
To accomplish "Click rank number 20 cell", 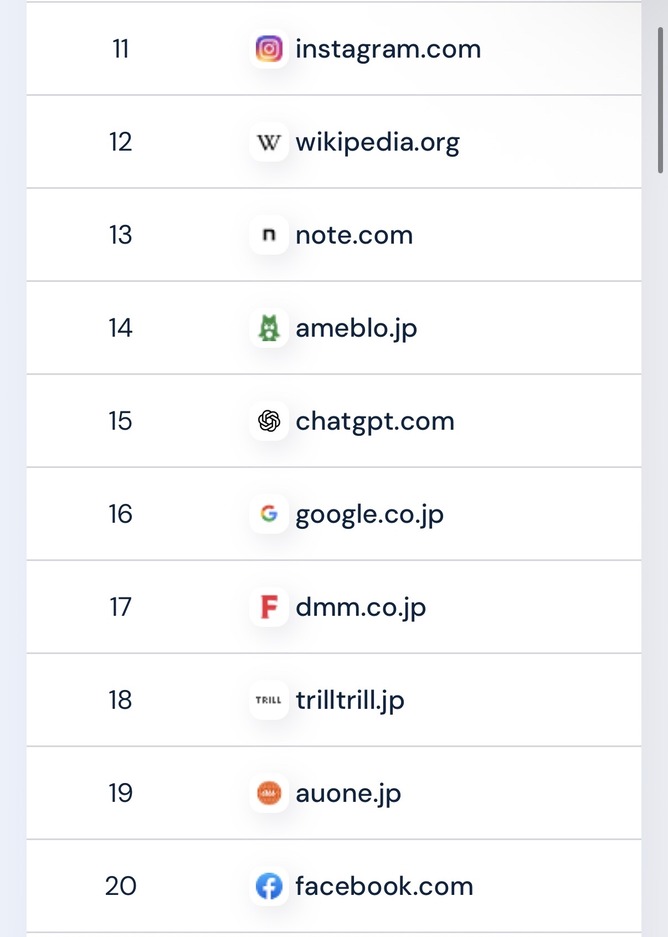I will point(120,886).
